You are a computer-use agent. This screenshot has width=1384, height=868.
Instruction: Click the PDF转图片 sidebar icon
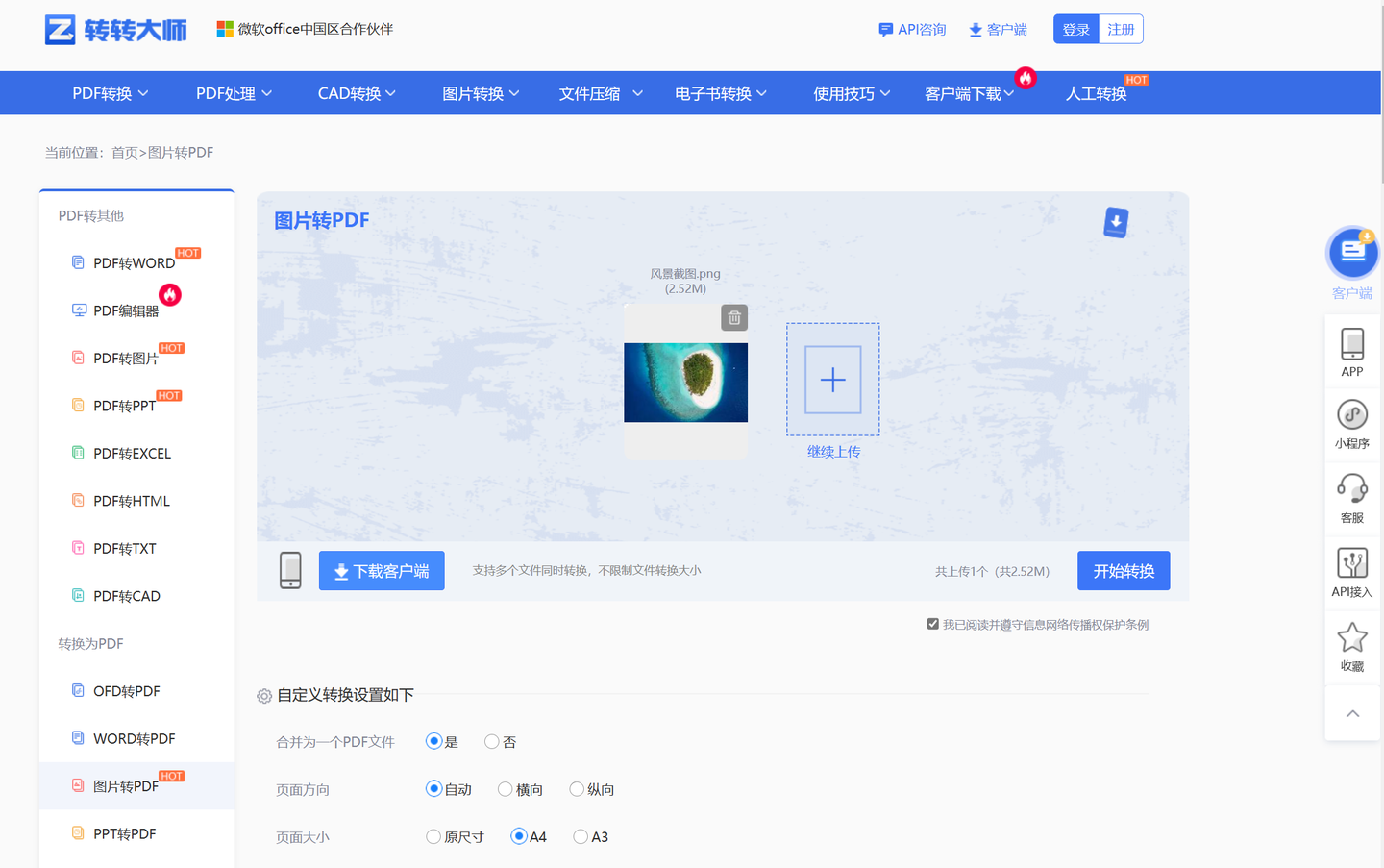78,358
